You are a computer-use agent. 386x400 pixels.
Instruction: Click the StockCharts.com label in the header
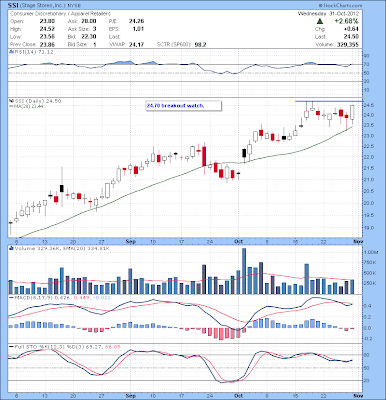click(340, 6)
